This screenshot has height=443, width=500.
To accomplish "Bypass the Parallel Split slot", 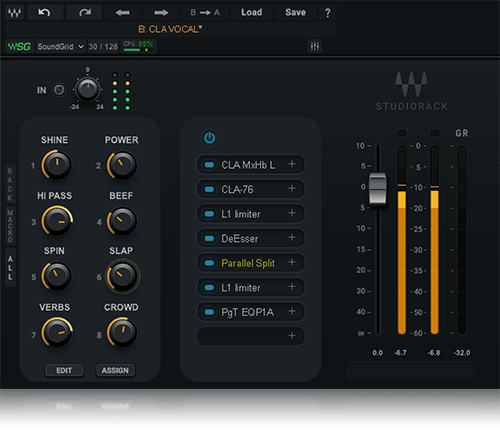I will [209, 263].
